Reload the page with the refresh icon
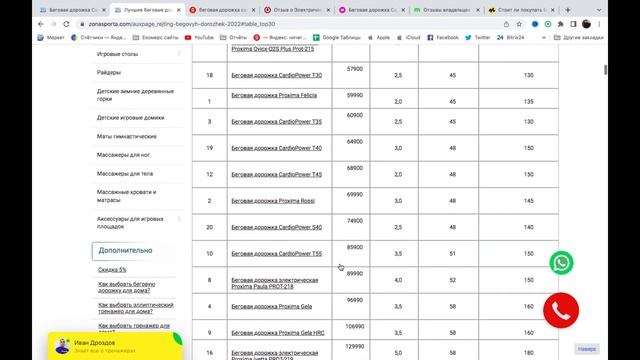This screenshot has width=640, height=360. pyautogui.click(x=66, y=24)
